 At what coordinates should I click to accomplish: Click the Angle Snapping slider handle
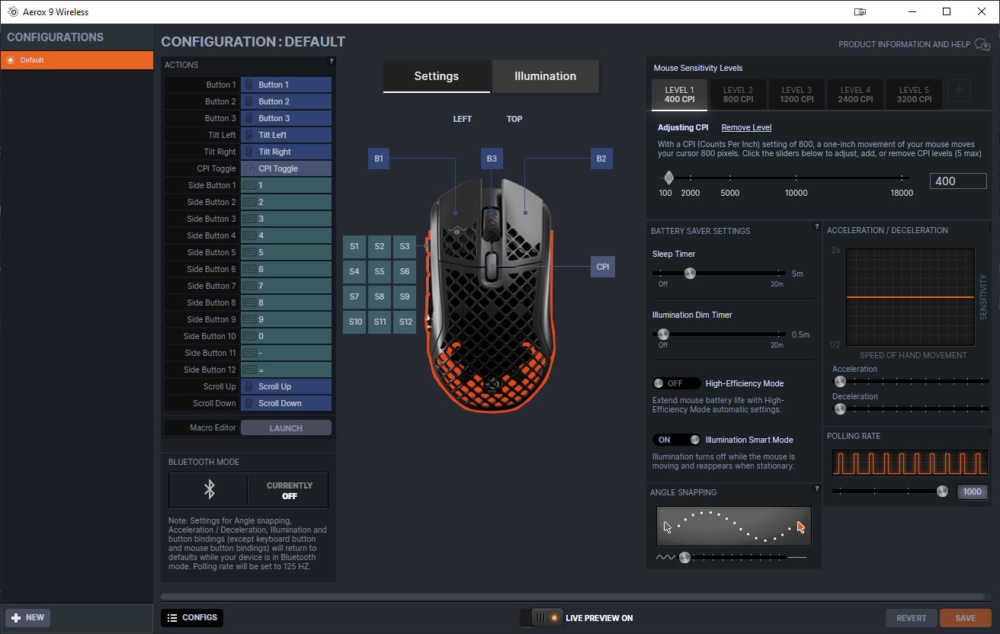click(684, 557)
